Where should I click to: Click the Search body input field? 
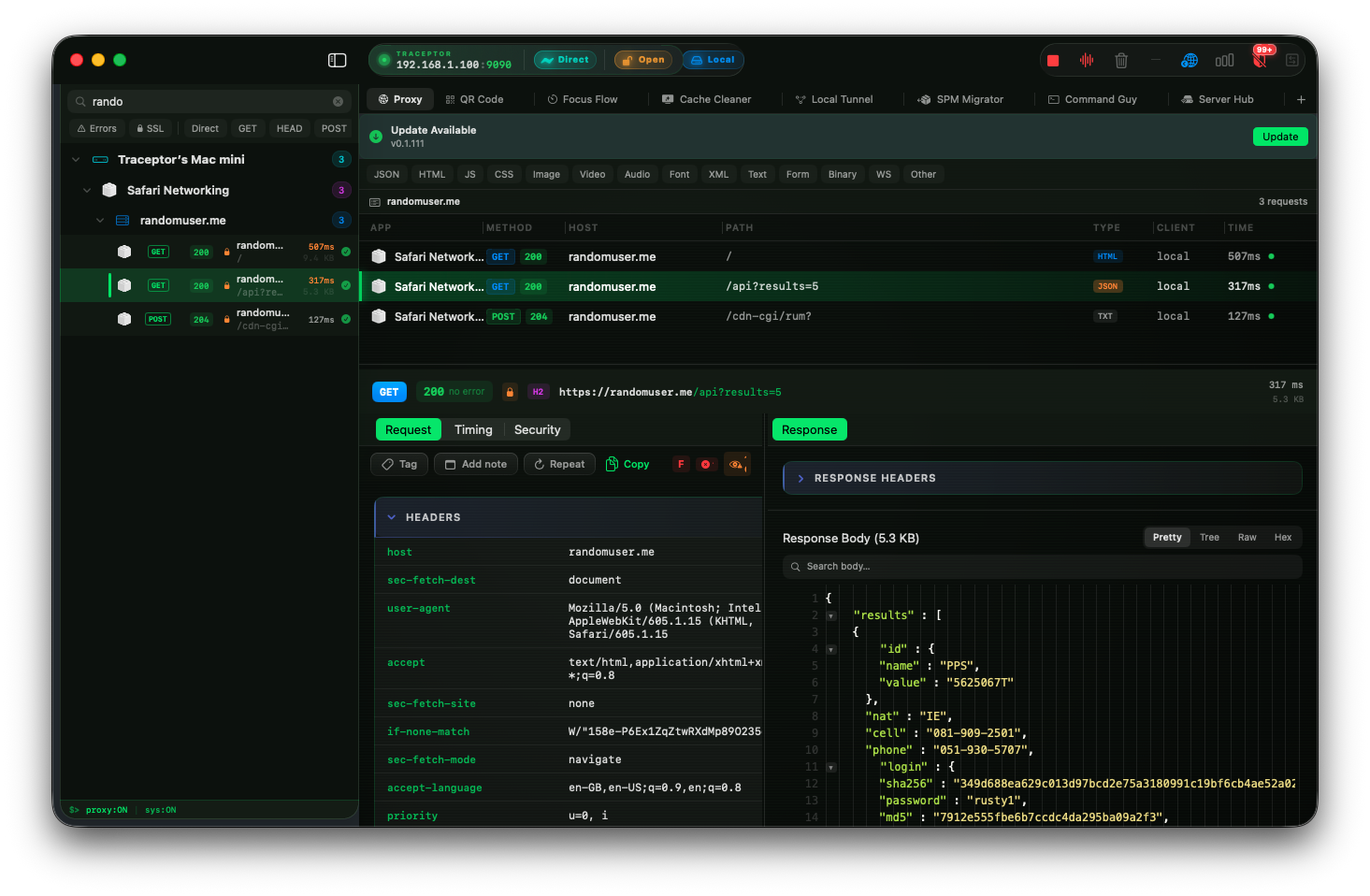tap(1042, 567)
